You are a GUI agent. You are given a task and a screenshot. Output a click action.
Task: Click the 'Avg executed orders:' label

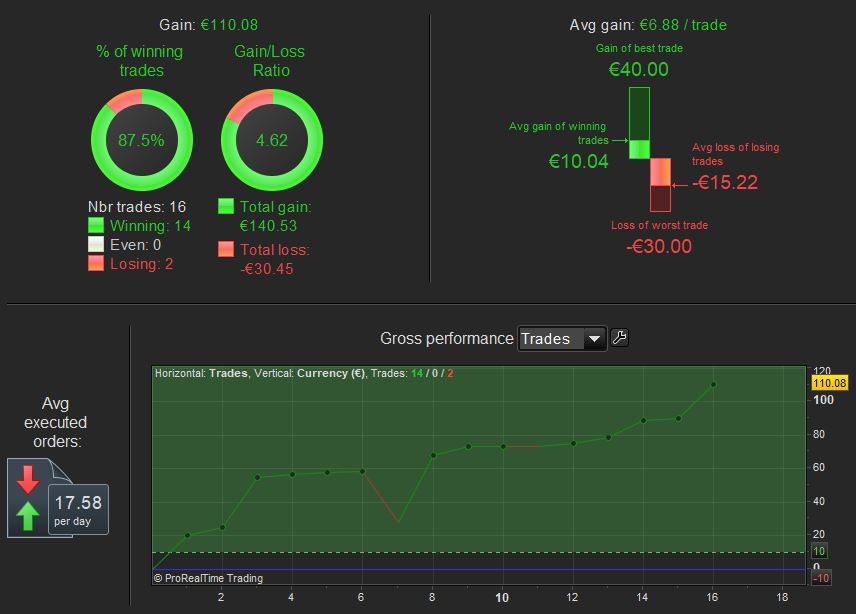tap(56, 422)
